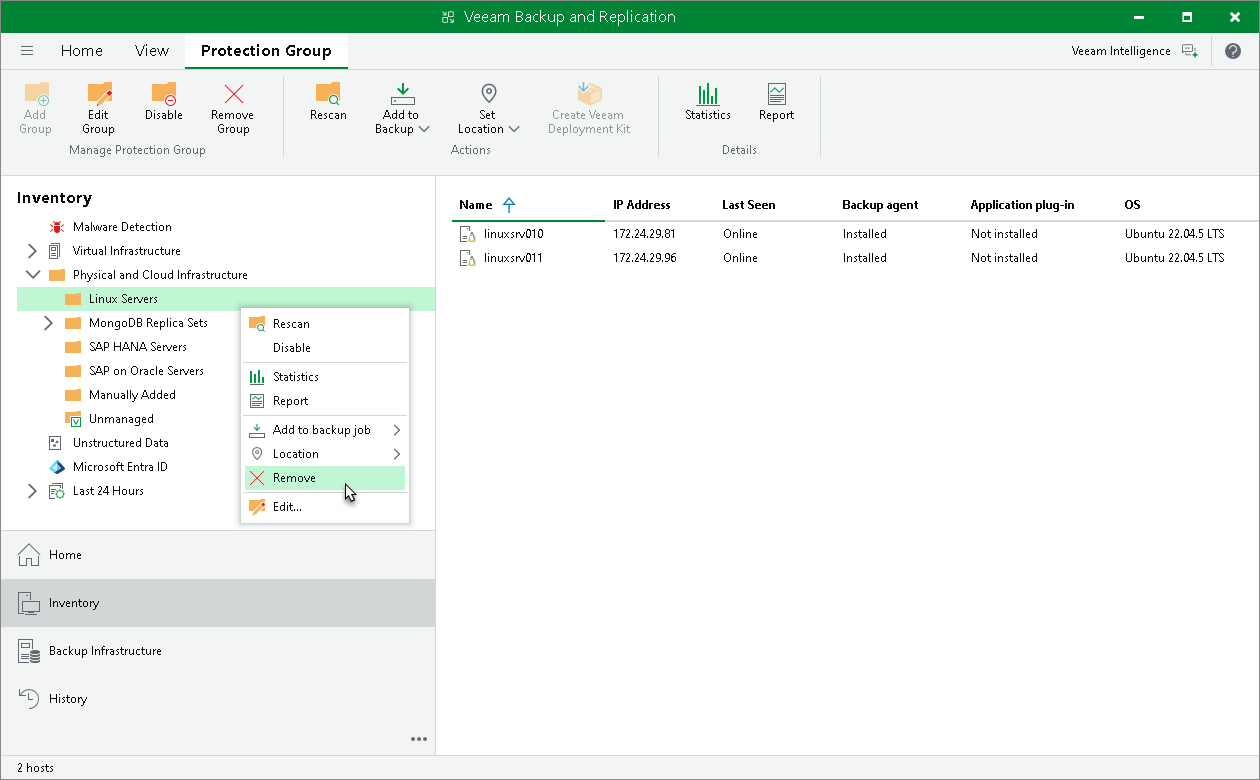The height and width of the screenshot is (780, 1260).
Task: Choose Disable from the context menu
Action: point(325,348)
